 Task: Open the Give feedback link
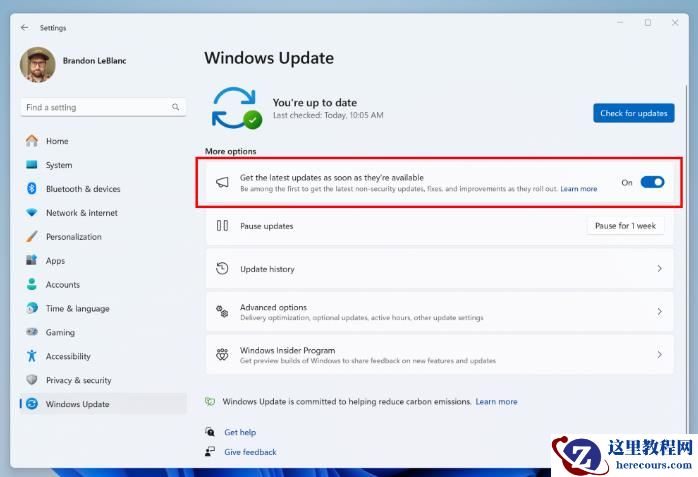tap(250, 452)
